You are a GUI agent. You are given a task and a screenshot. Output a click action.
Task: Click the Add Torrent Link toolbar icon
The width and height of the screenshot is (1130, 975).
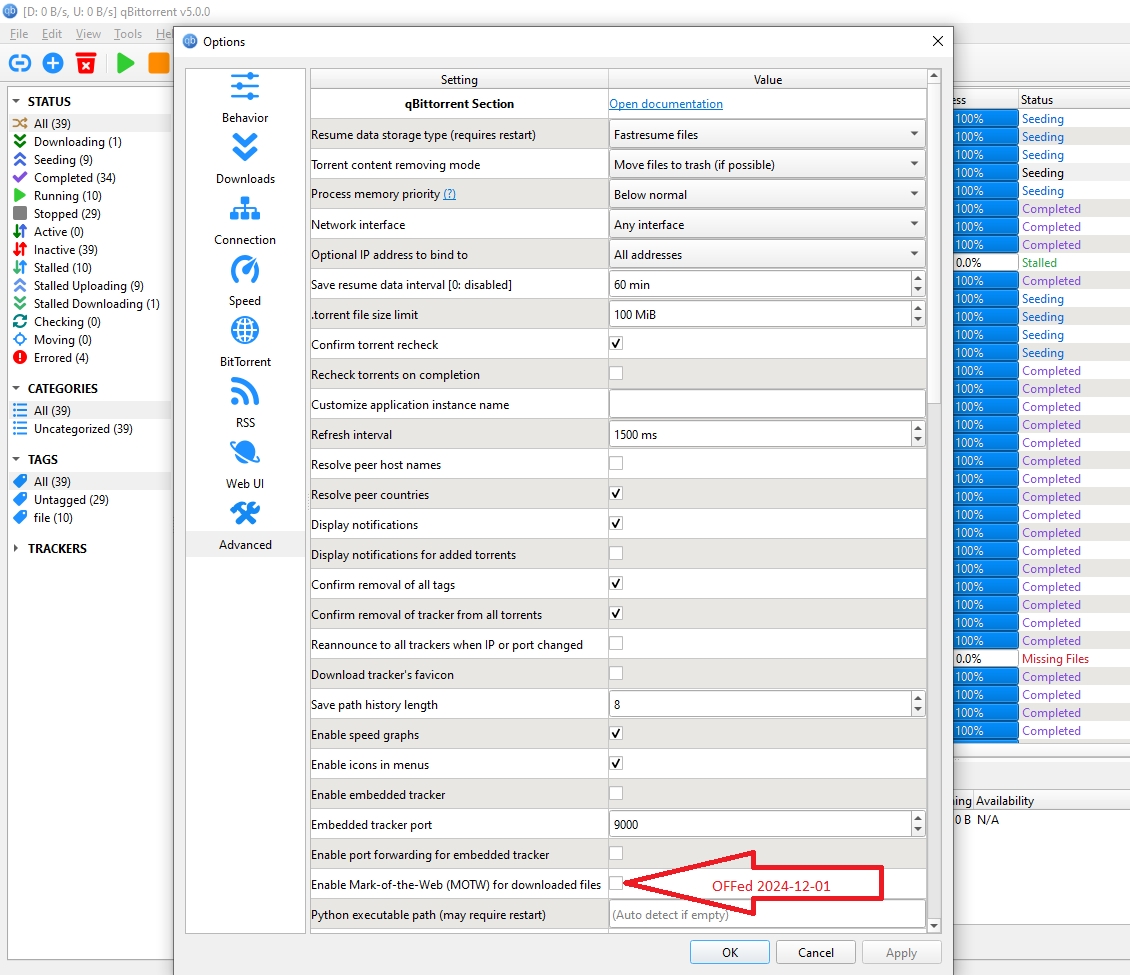point(20,63)
